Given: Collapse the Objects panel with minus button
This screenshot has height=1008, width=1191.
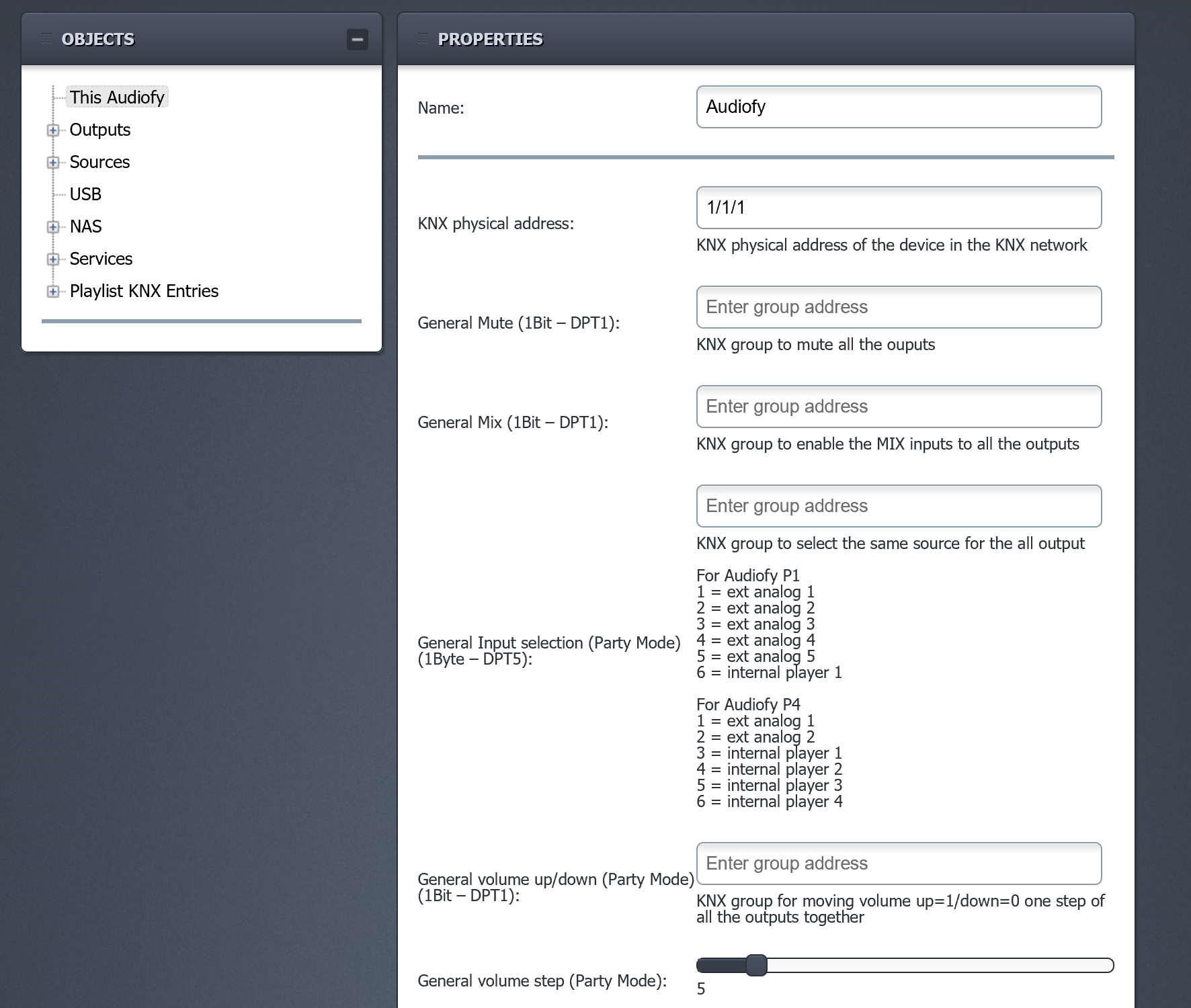Looking at the screenshot, I should coord(357,40).
